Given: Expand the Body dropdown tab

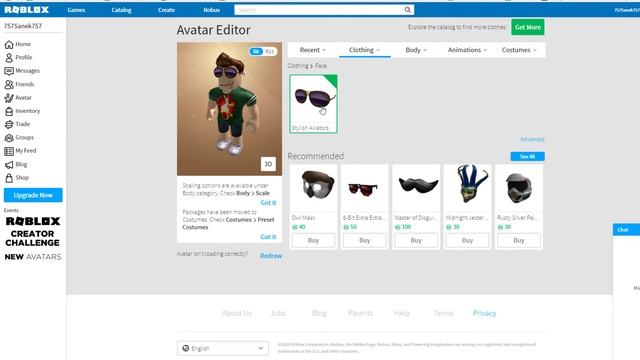Looking at the screenshot, I should click(x=416, y=50).
